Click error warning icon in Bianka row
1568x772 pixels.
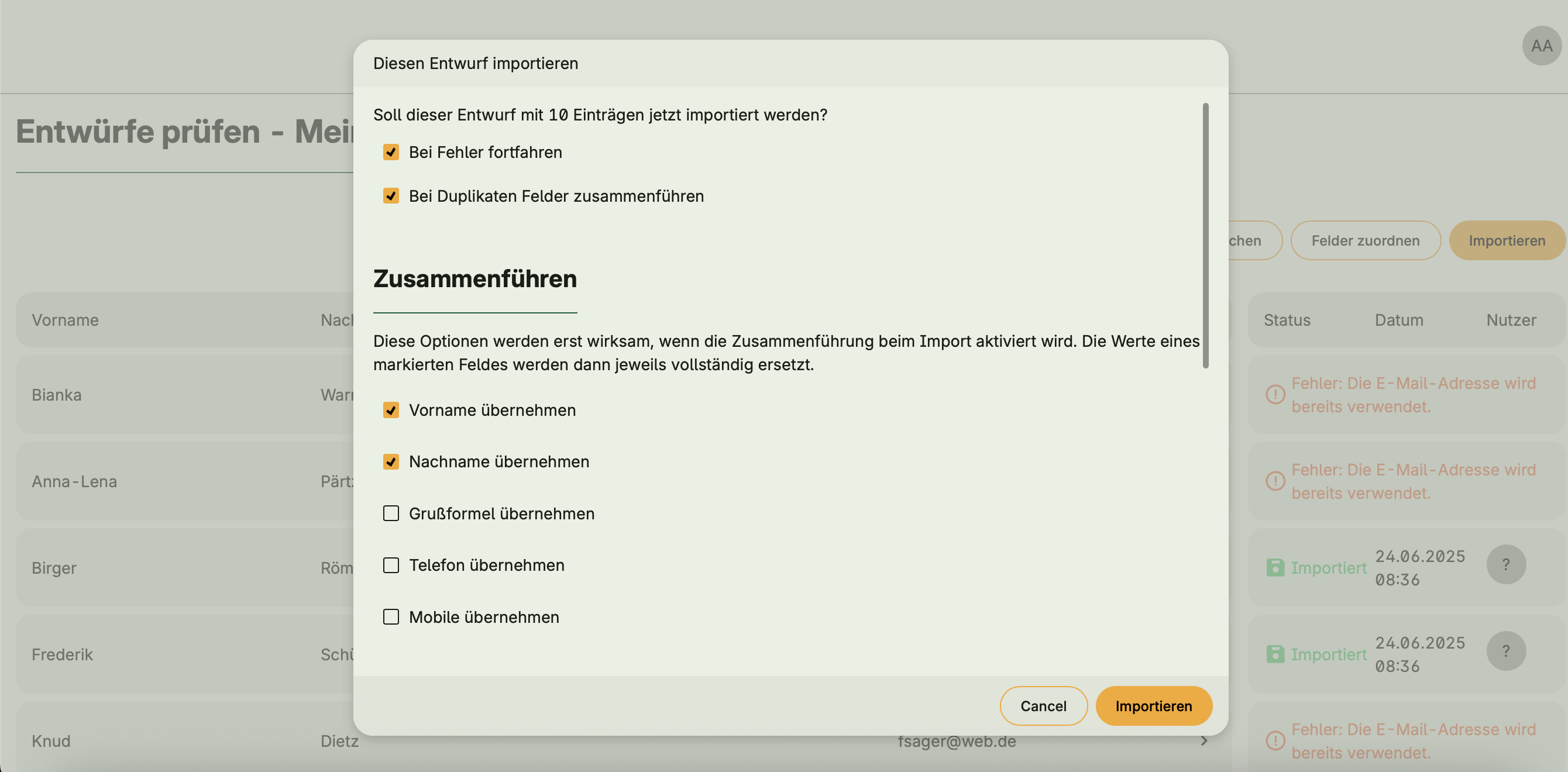click(1275, 394)
